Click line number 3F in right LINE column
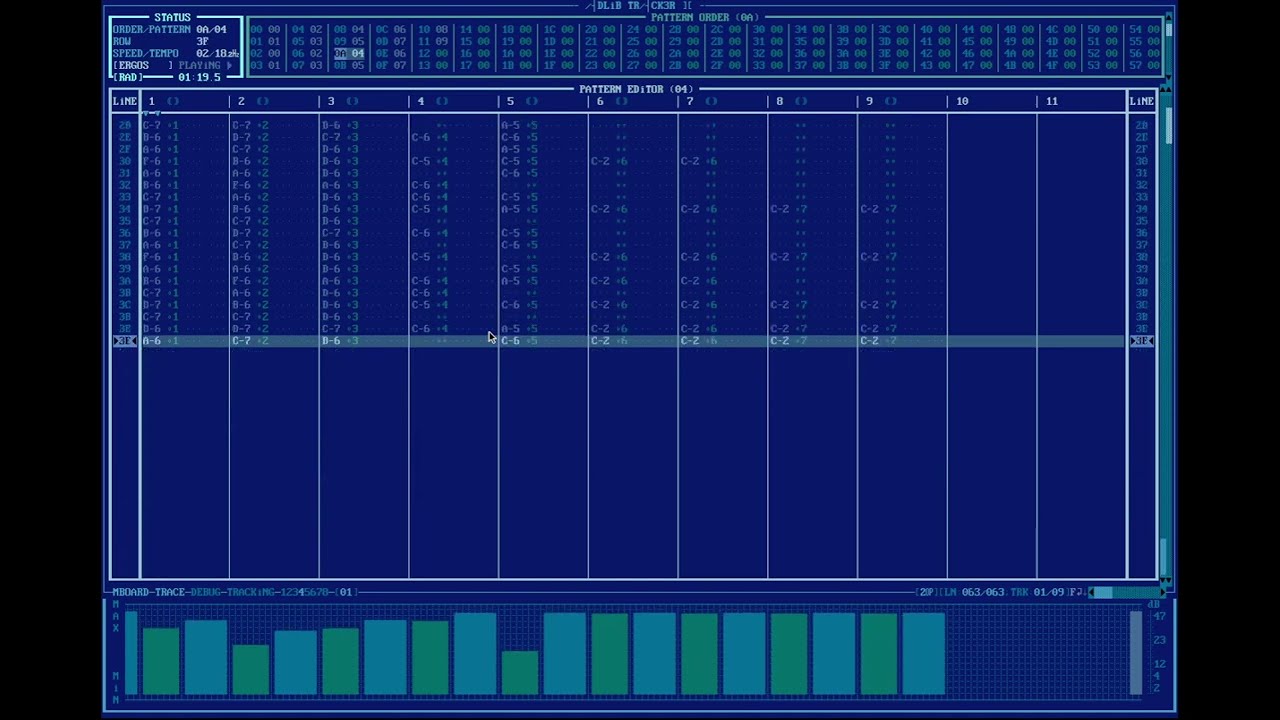 tap(1142, 341)
